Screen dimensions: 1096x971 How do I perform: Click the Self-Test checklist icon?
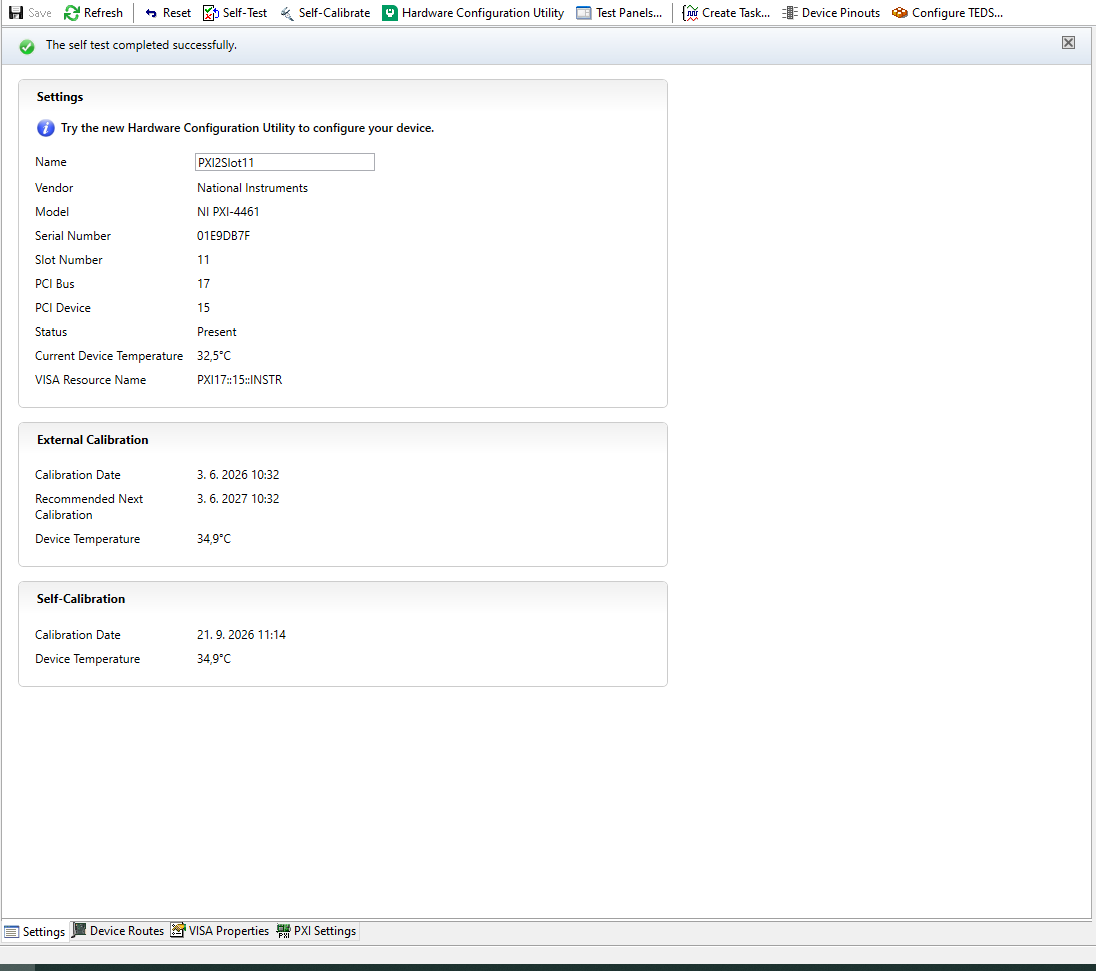click(210, 13)
